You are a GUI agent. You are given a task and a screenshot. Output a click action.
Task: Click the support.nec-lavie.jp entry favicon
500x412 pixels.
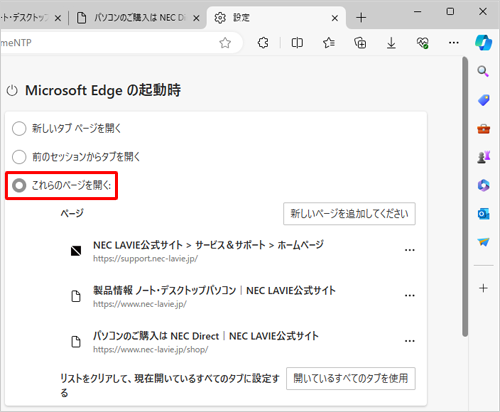click(x=76, y=251)
